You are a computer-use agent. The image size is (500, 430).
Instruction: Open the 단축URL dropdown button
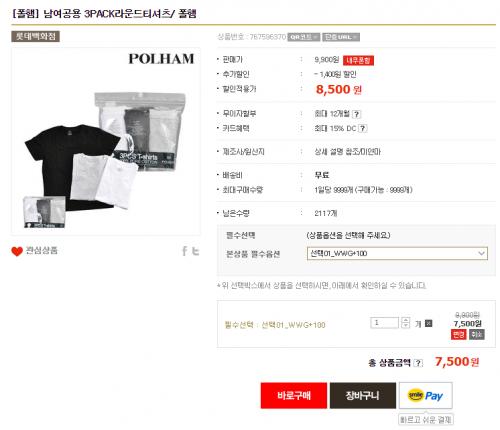point(341,37)
